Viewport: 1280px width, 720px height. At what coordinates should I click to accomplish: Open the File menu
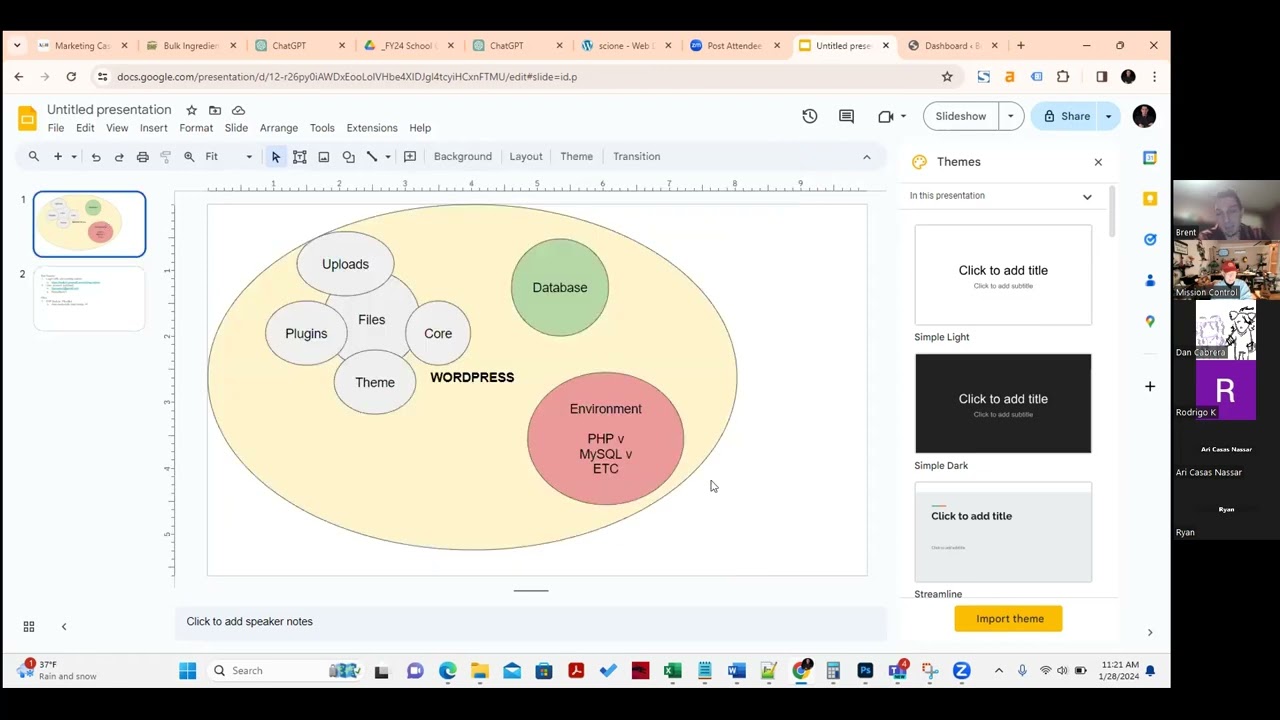coord(56,128)
